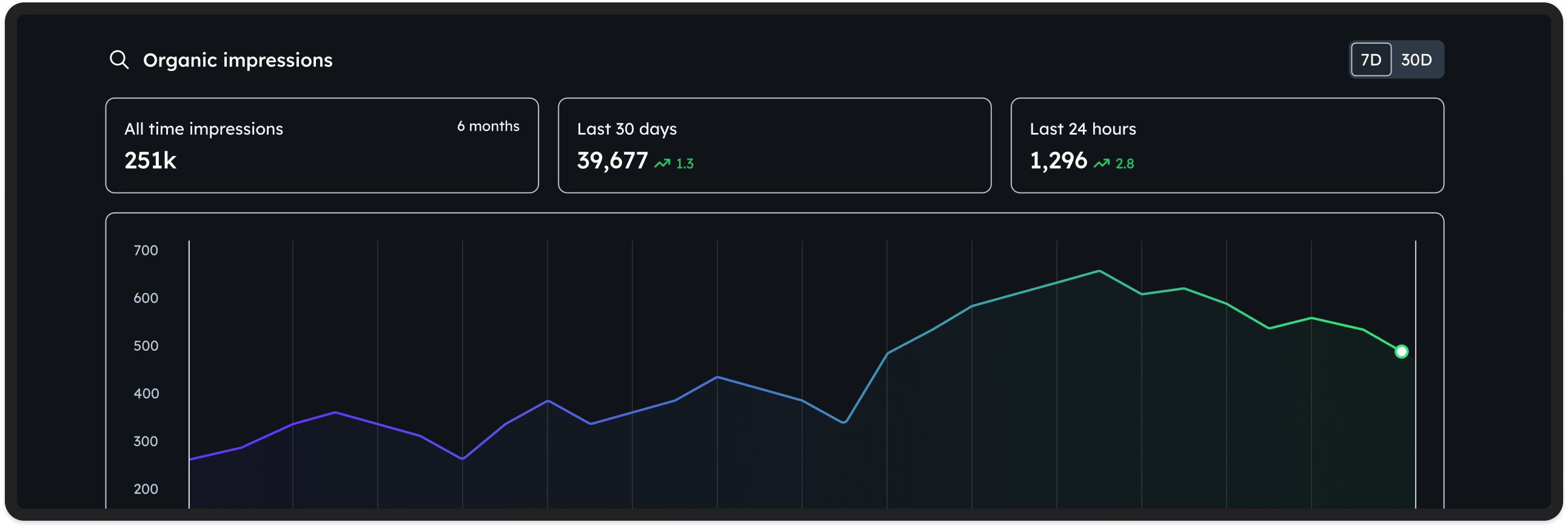Click the green trend arrow next to 1,296
The width and height of the screenshot is (1568, 528).
(x=1101, y=163)
